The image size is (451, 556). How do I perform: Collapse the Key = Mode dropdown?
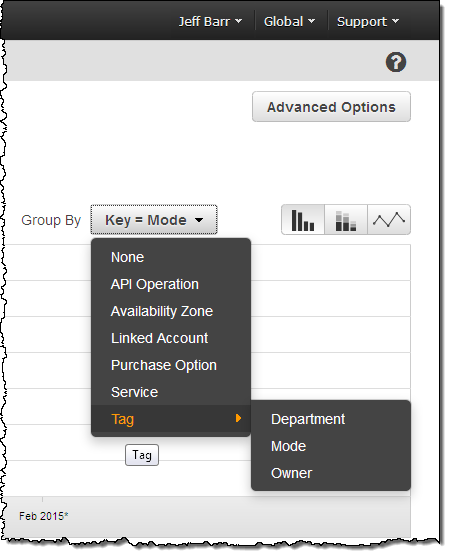(154, 220)
